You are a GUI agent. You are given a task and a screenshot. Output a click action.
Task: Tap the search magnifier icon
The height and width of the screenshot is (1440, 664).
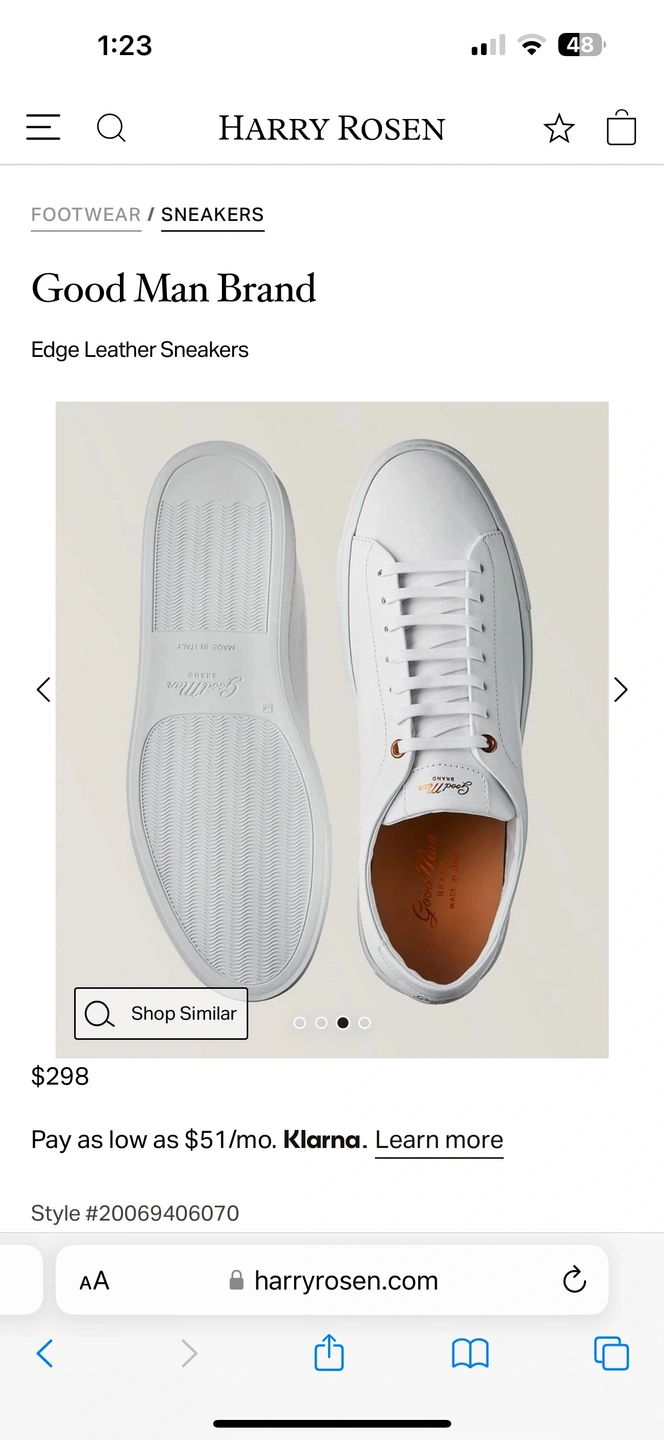(111, 128)
